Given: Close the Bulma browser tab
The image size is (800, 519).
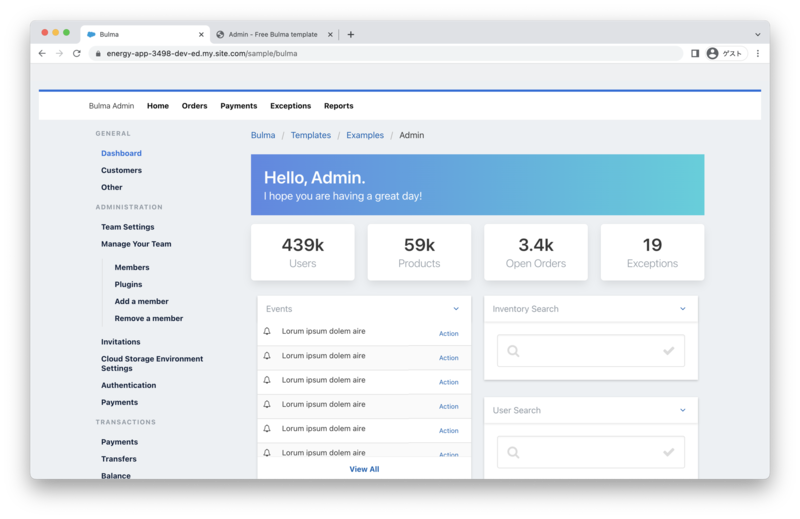Looking at the screenshot, I should [x=201, y=34].
